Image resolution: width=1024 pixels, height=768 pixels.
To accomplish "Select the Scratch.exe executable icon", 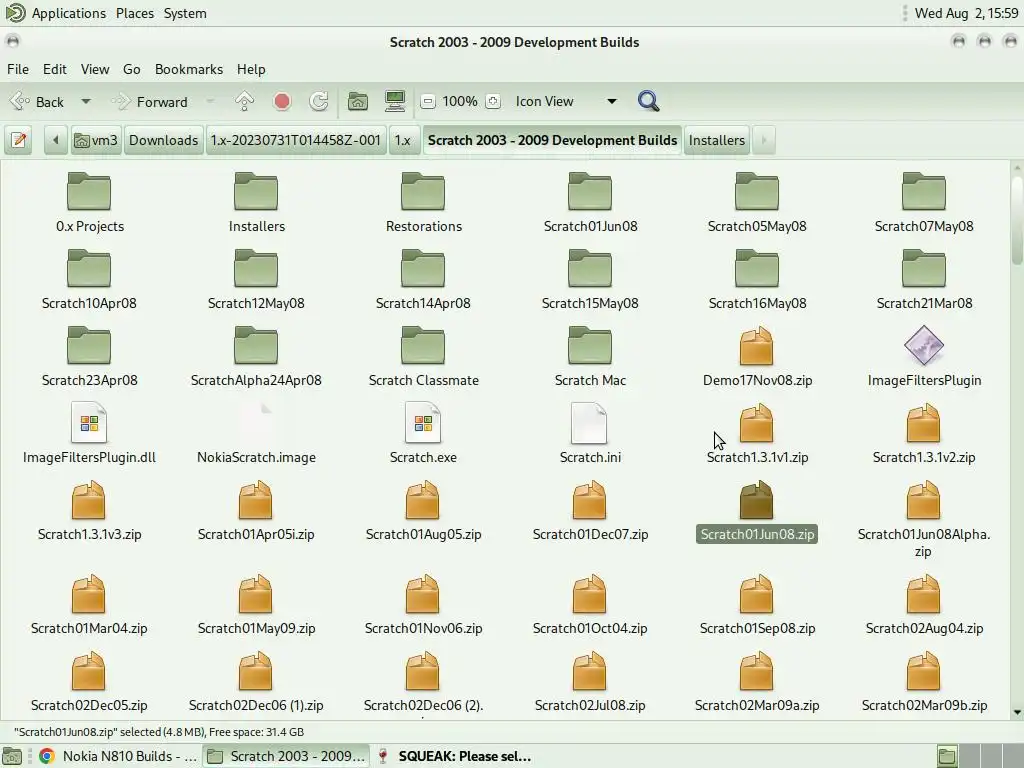I will click(423, 423).
